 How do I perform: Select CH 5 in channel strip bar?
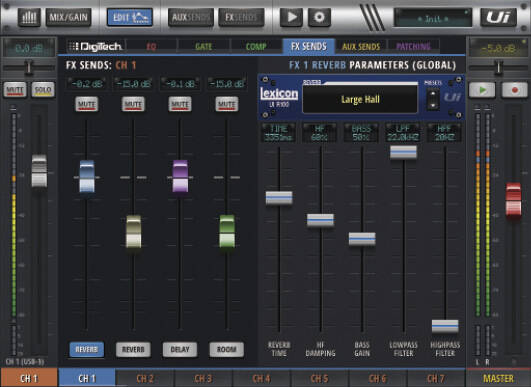(x=319, y=378)
